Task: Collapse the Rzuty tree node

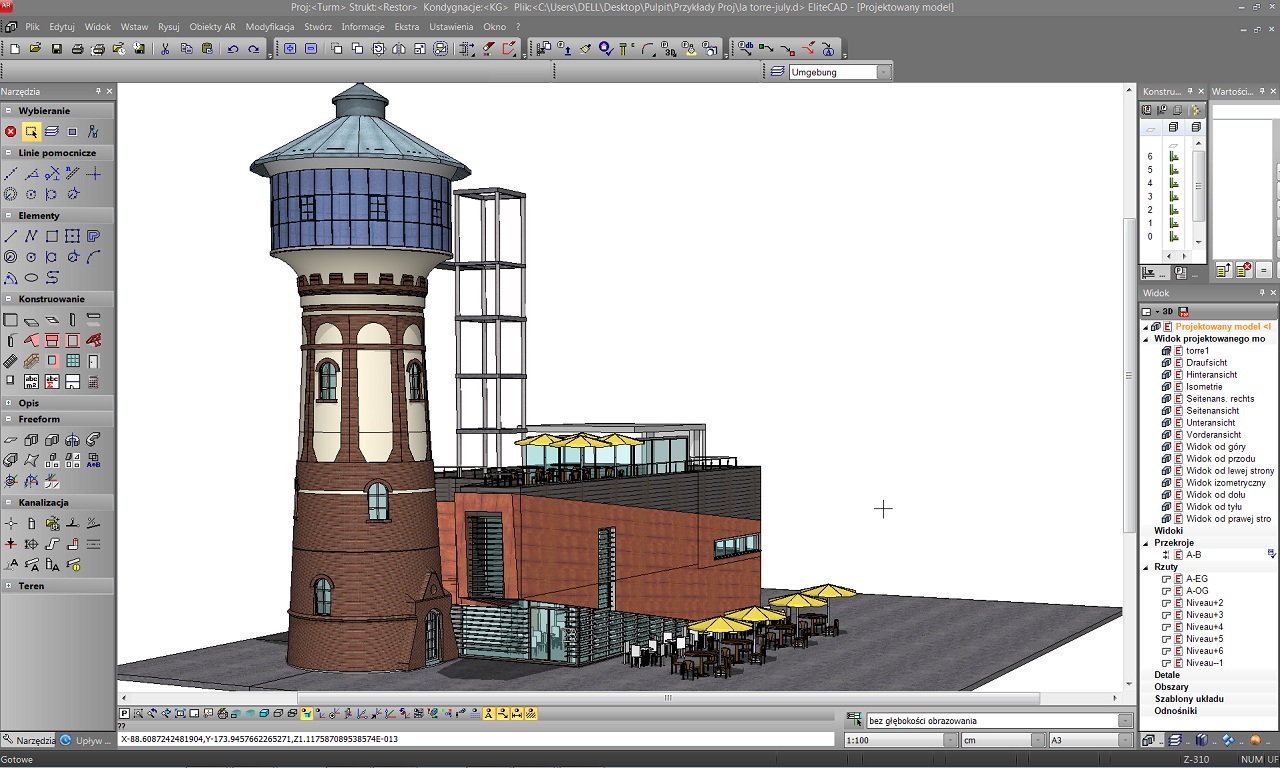Action: pos(1146,567)
